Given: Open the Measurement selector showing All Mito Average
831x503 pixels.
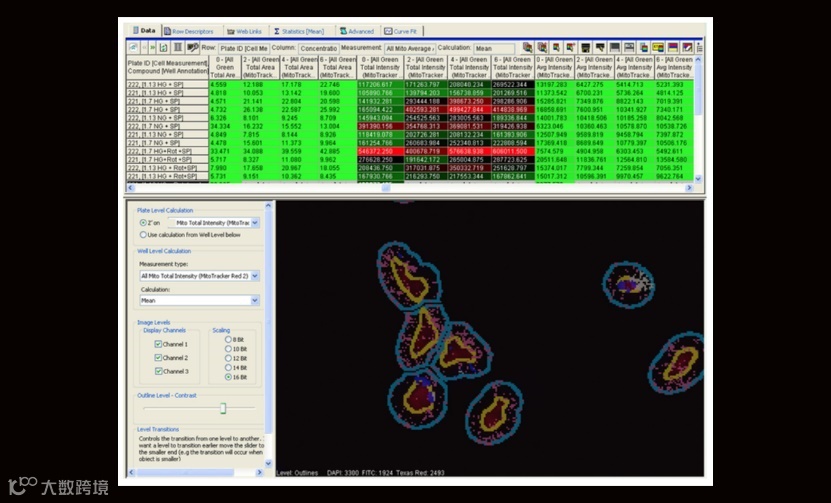Looking at the screenshot, I should click(x=410, y=48).
